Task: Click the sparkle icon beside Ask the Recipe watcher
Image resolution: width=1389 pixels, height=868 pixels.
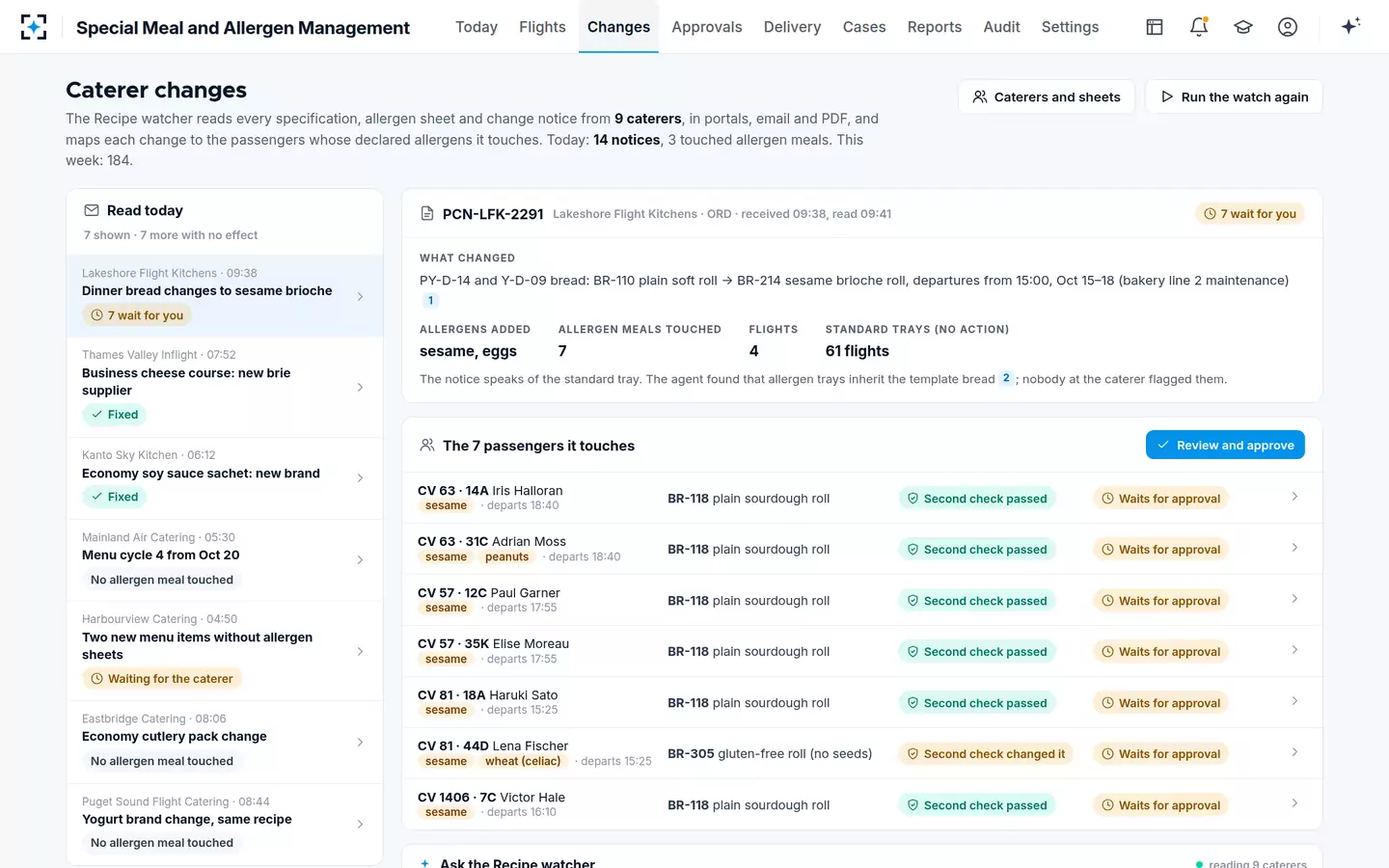Action: tap(424, 863)
